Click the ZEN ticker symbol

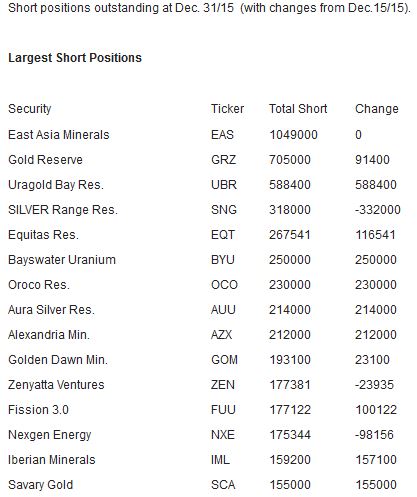tap(223, 385)
